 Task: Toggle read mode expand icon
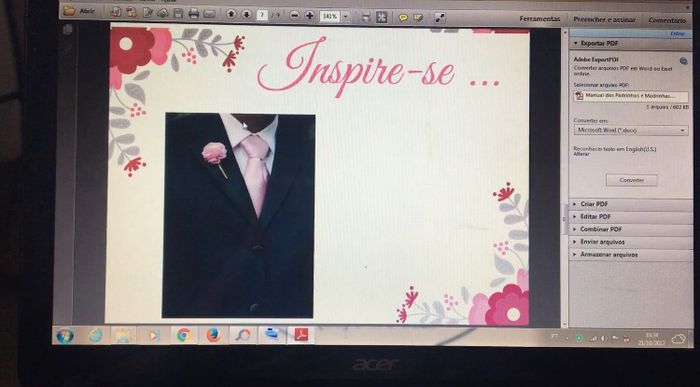[x=440, y=18]
